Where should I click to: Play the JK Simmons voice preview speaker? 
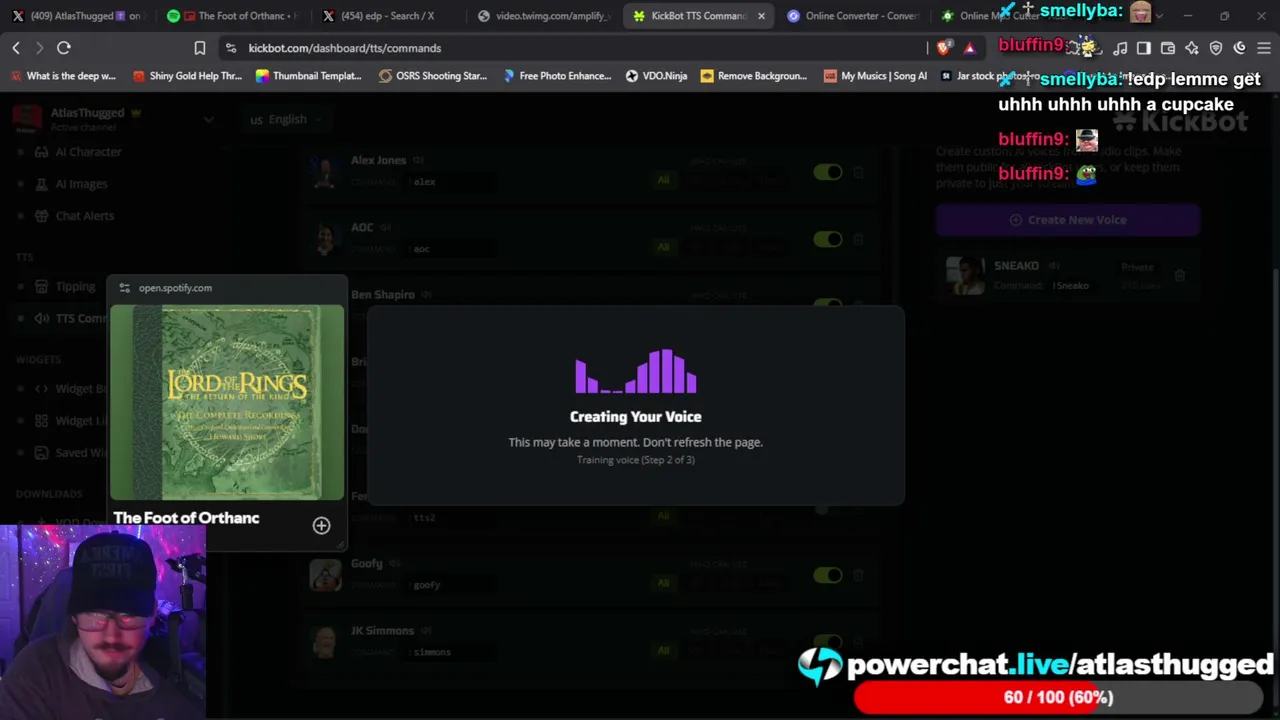pos(426,631)
